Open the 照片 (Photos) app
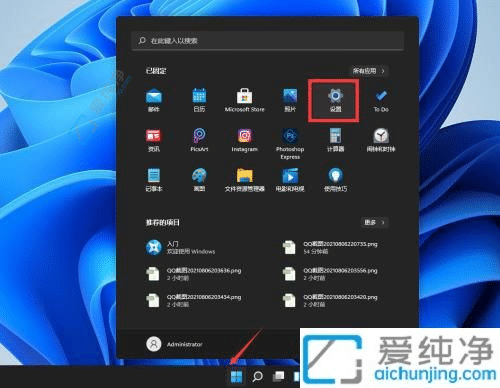The width and height of the screenshot is (500, 388). coord(290,100)
